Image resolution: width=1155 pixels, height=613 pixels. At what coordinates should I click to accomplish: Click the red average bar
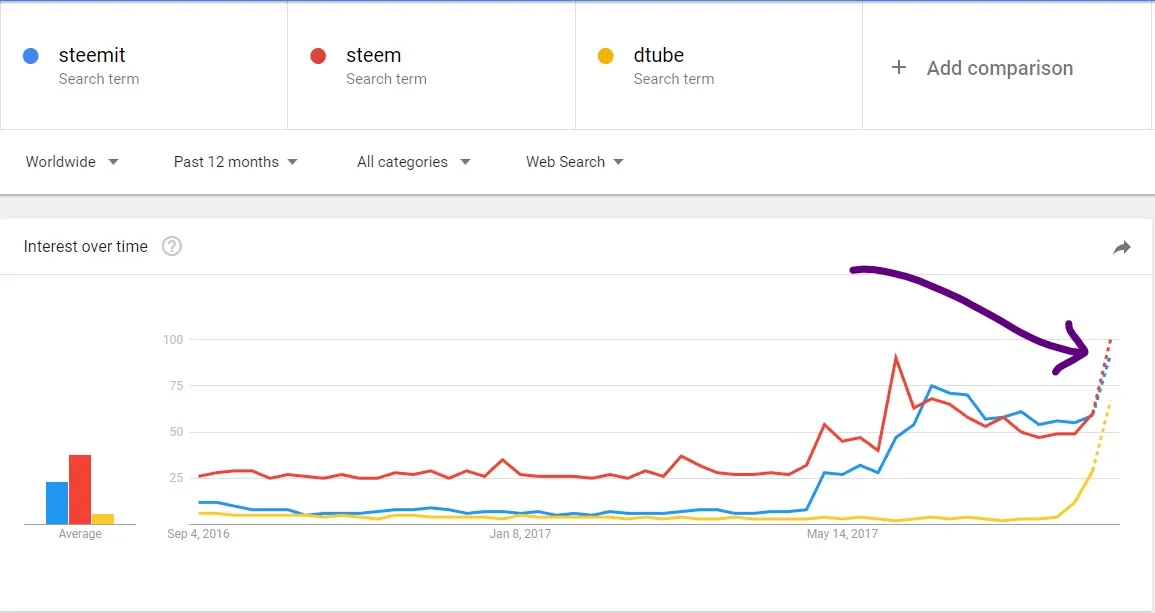coord(80,489)
